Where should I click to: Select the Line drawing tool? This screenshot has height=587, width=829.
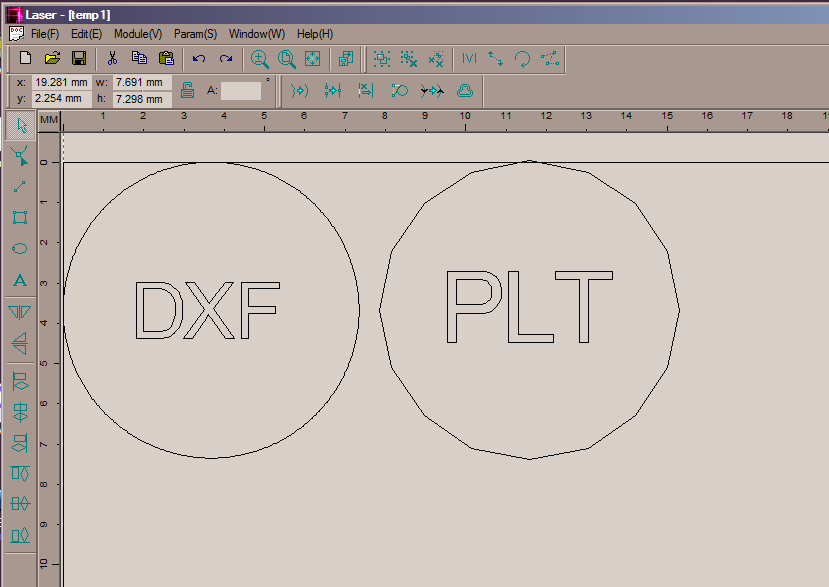[19, 186]
